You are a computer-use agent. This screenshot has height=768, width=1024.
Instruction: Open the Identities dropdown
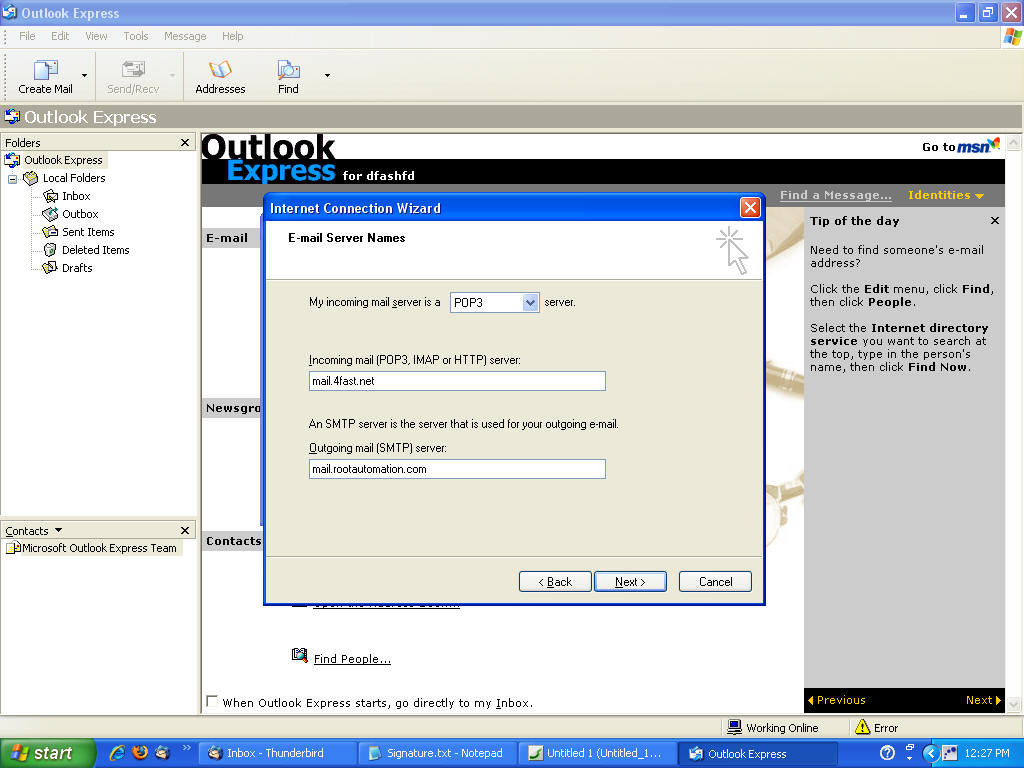[946, 195]
